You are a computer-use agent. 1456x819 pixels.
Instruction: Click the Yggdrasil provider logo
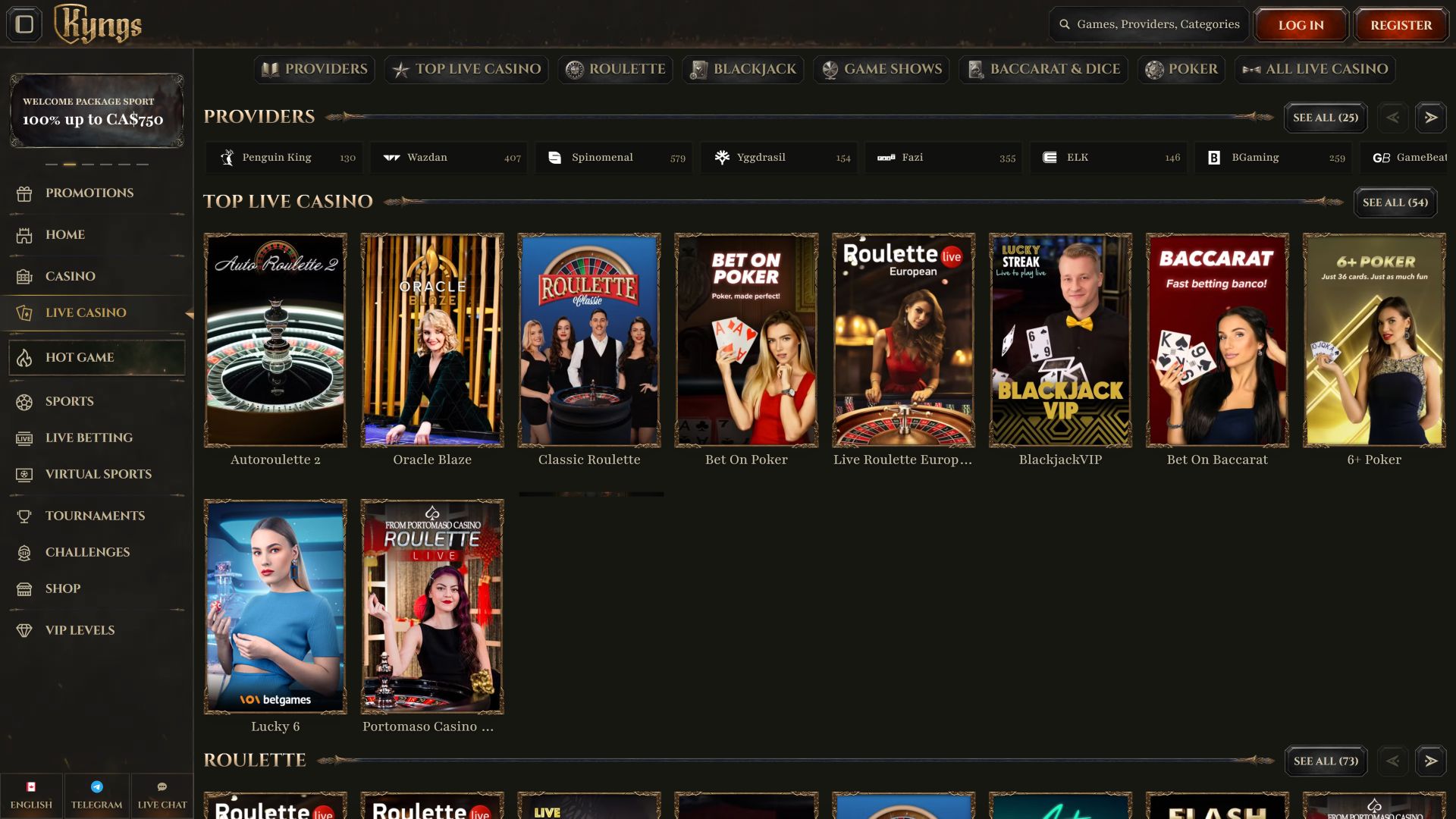click(x=722, y=158)
